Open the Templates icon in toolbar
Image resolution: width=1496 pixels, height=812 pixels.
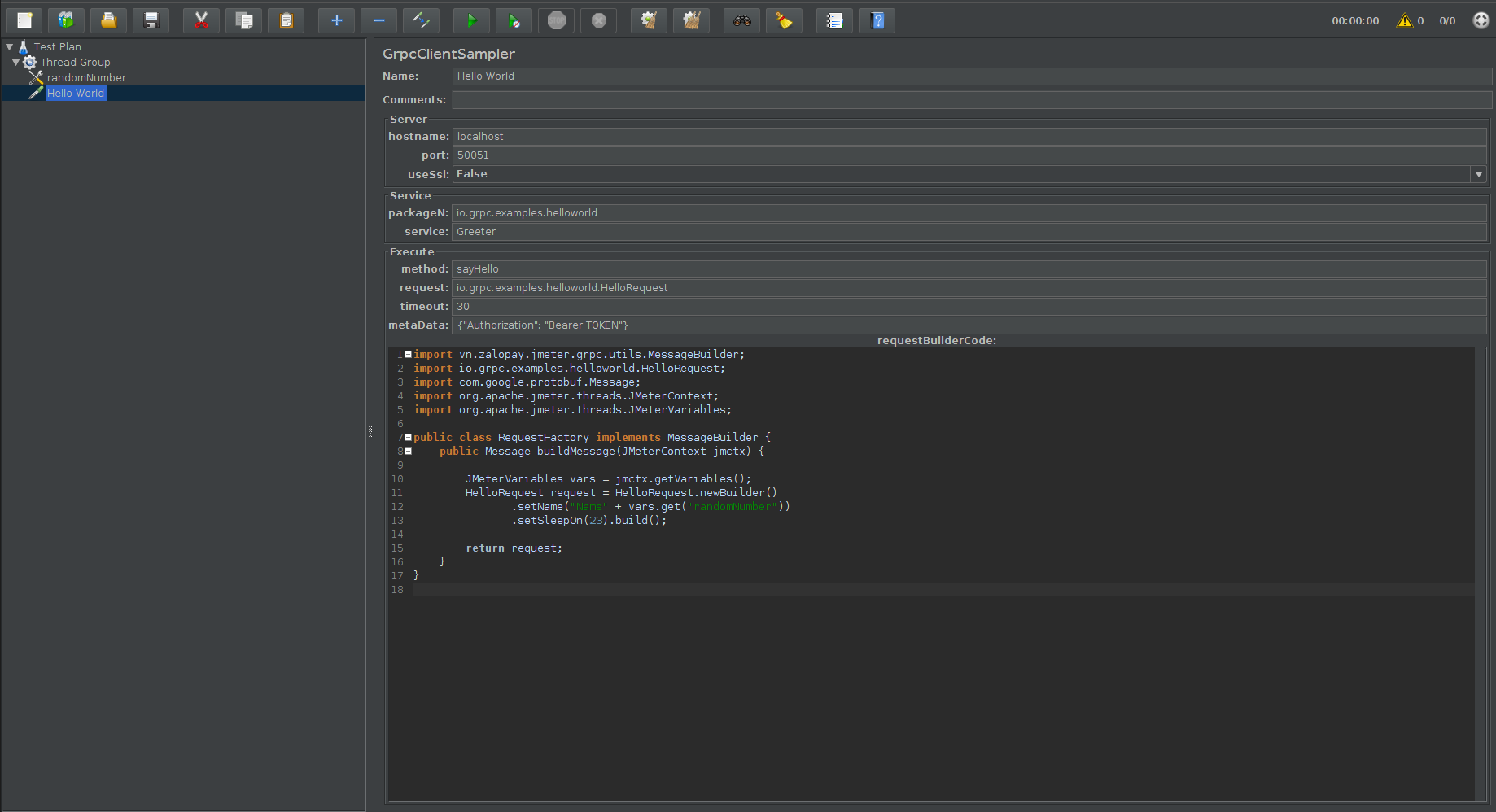click(66, 20)
